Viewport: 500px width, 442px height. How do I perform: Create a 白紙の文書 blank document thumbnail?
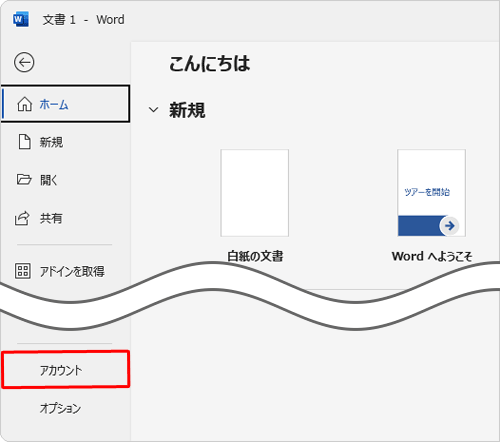[x=255, y=193]
